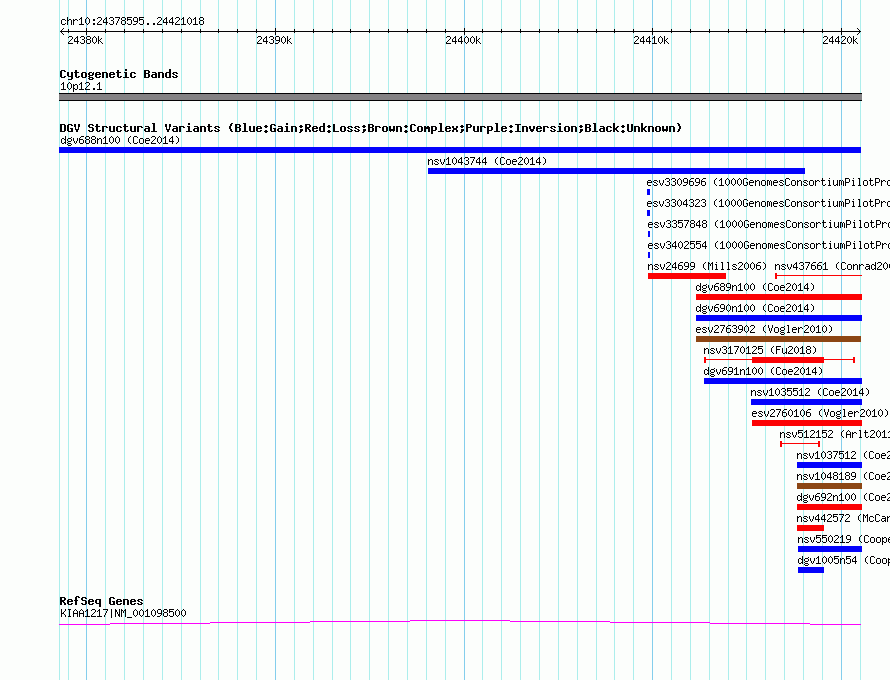Click the thin red nsv512152 interval line

click(800, 444)
